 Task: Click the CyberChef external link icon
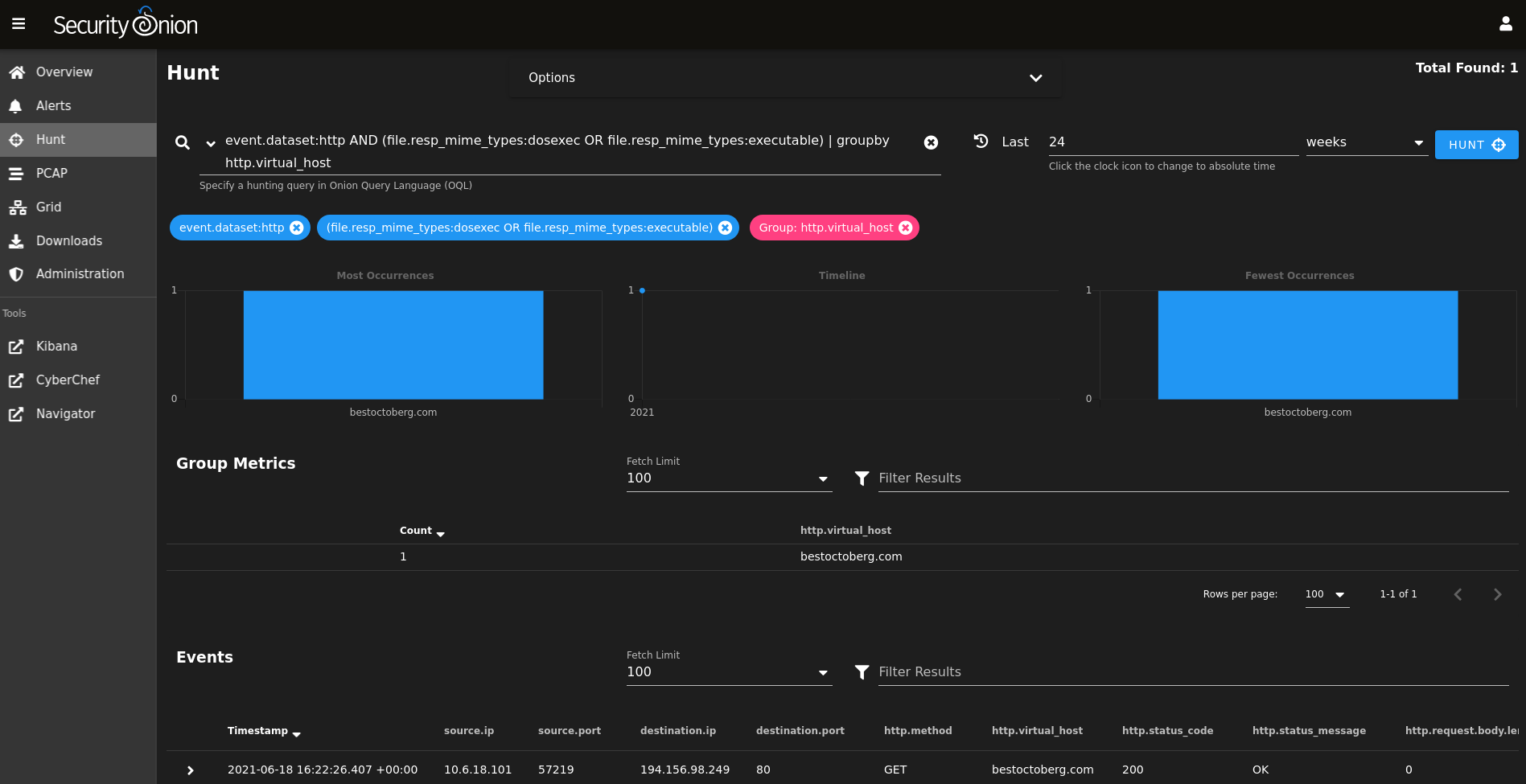click(16, 380)
